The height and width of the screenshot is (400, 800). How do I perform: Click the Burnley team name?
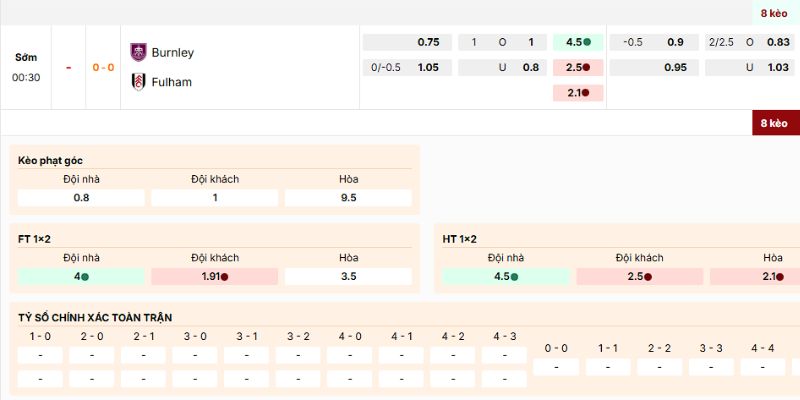click(173, 52)
